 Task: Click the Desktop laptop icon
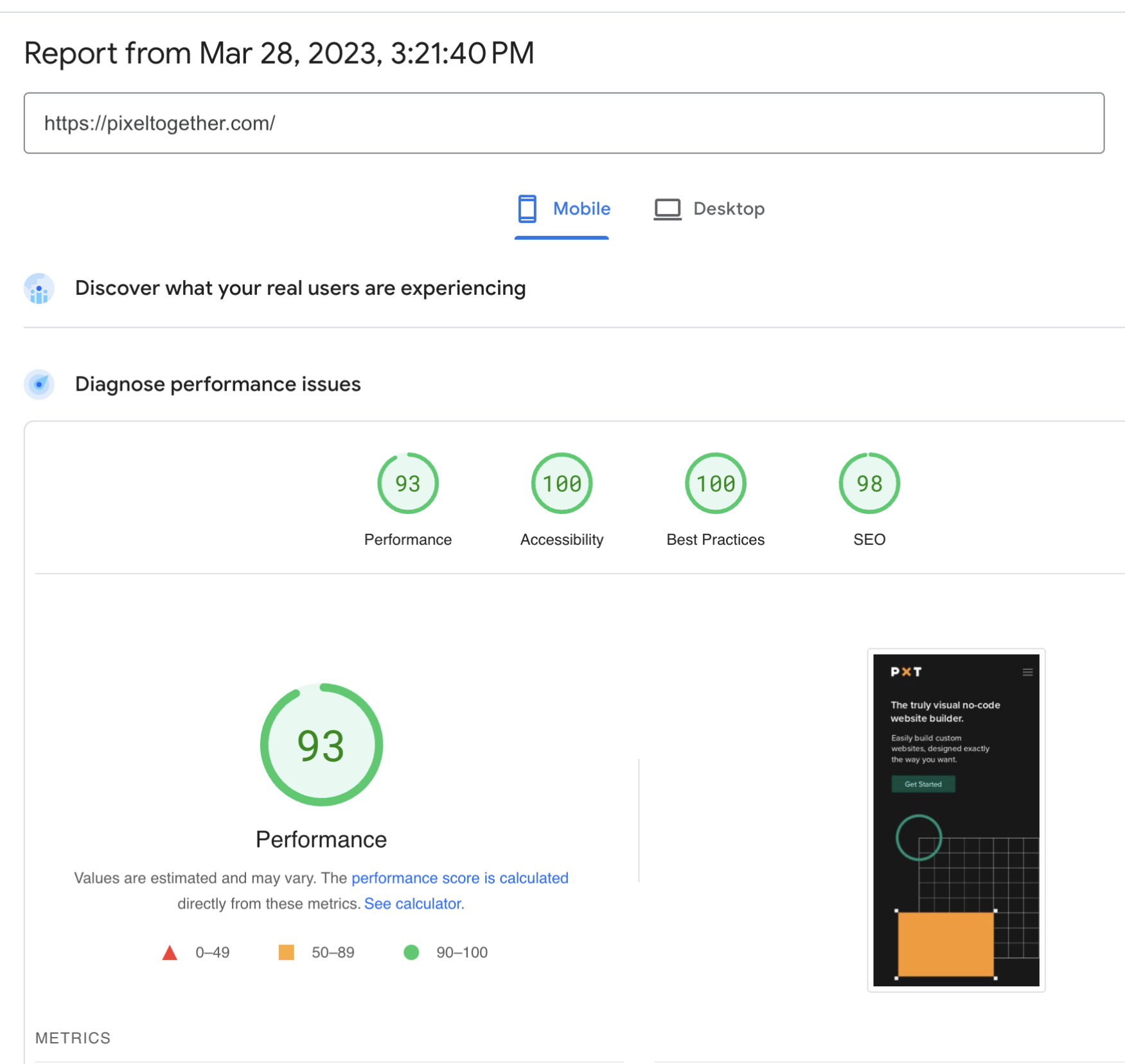pyautogui.click(x=667, y=208)
